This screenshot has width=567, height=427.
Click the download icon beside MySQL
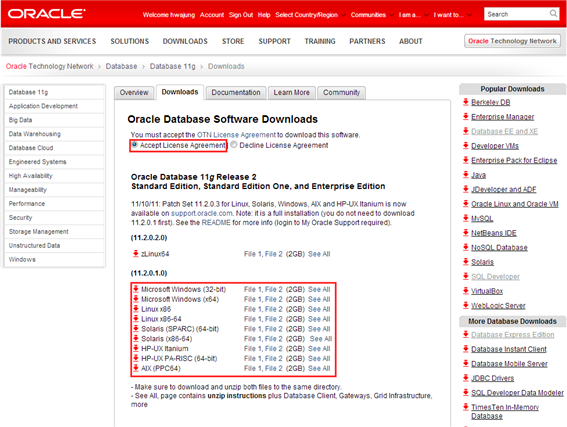[466, 218]
